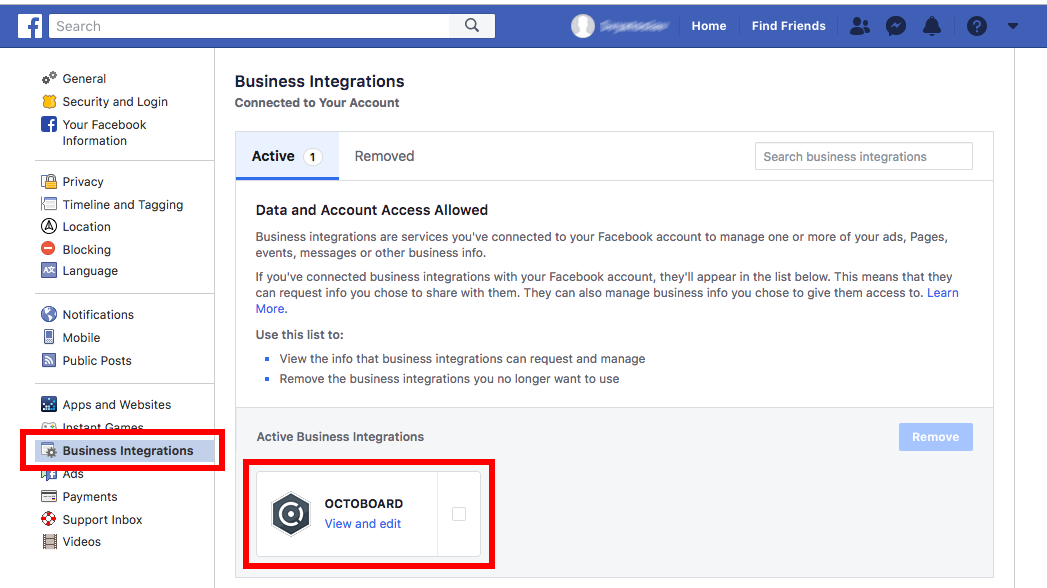Open the Apps and Websites section
1047x588 pixels.
coord(117,404)
